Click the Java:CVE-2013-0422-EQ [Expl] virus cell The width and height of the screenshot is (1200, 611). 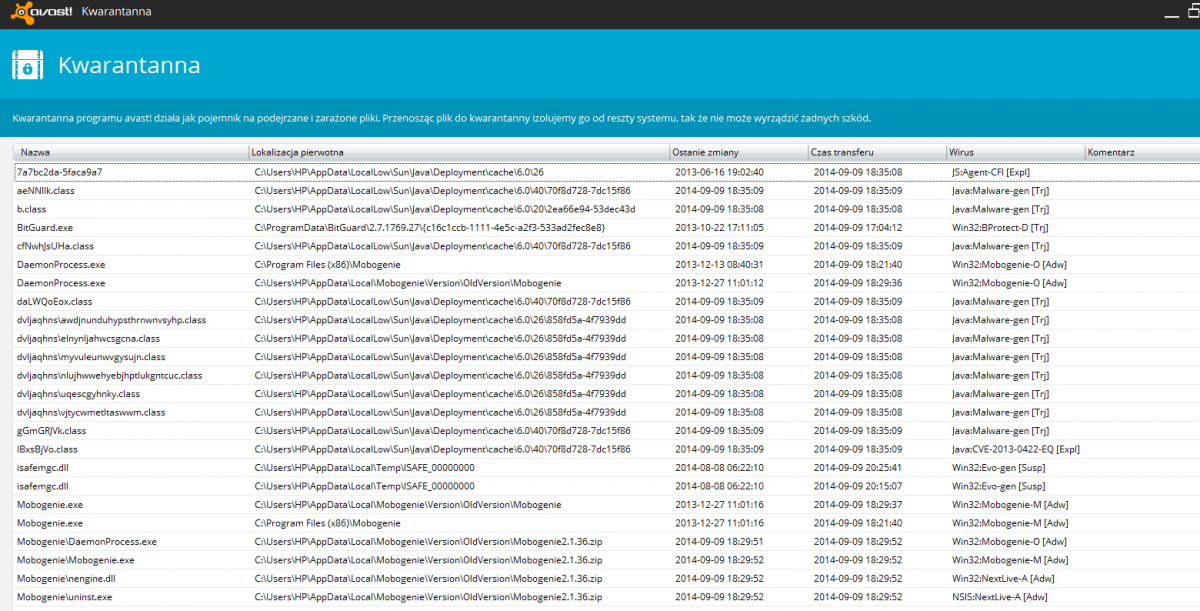[x=1016, y=449]
